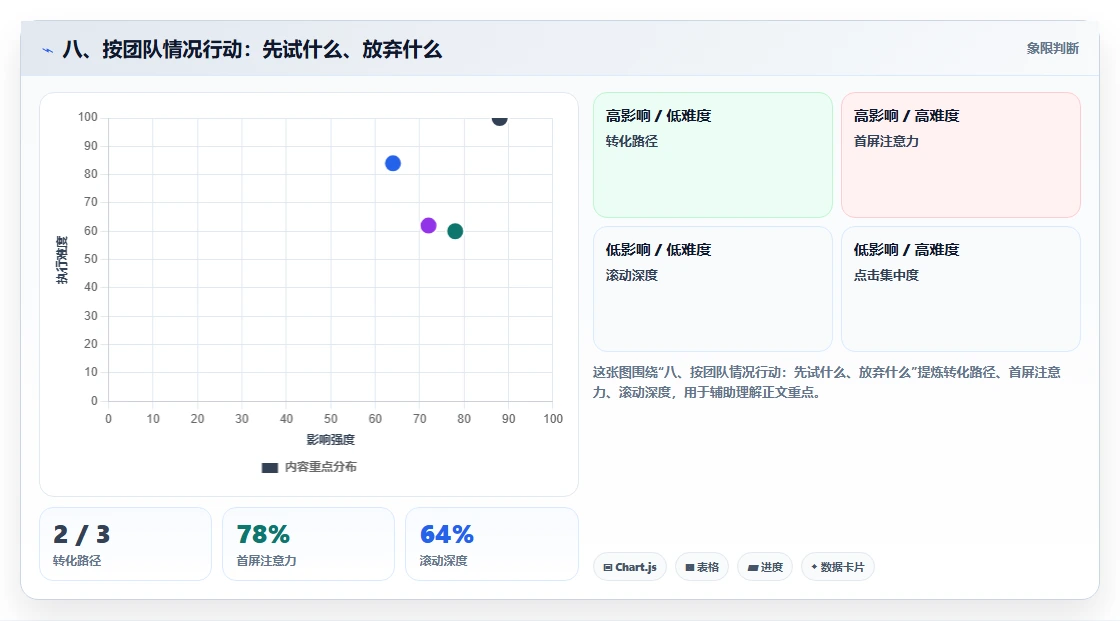Image resolution: width=1120 pixels, height=621 pixels.
Task: Click the 象限判断 label in the header
Action: coord(1052,49)
